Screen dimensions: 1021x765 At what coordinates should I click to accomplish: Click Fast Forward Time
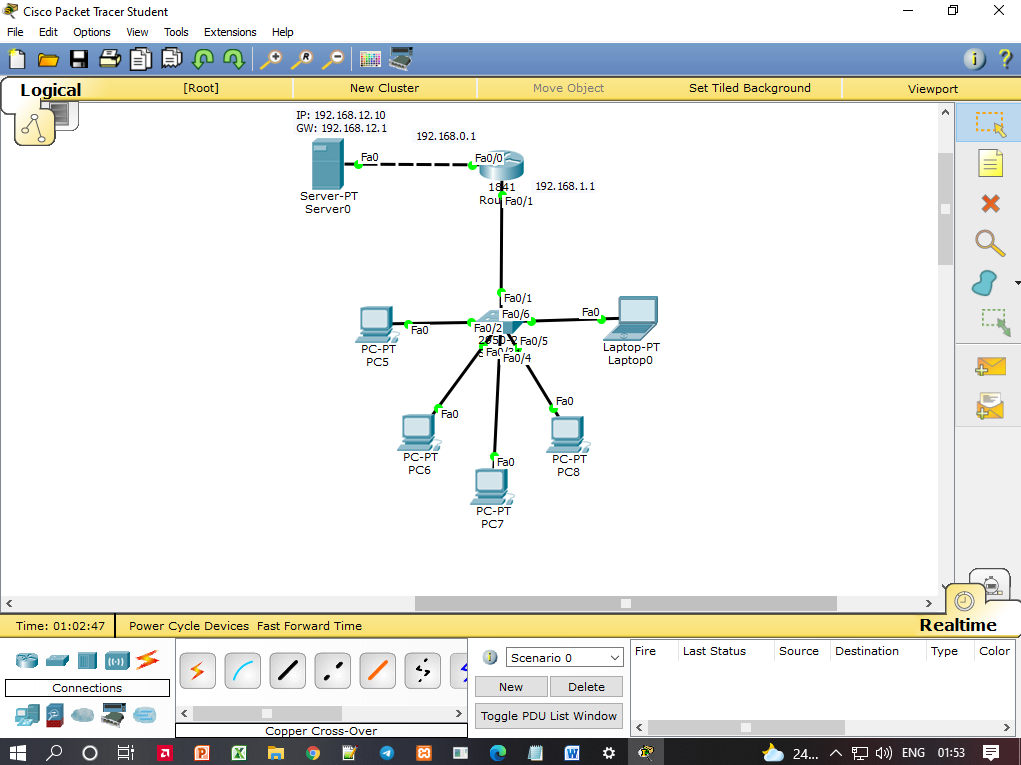coord(309,626)
